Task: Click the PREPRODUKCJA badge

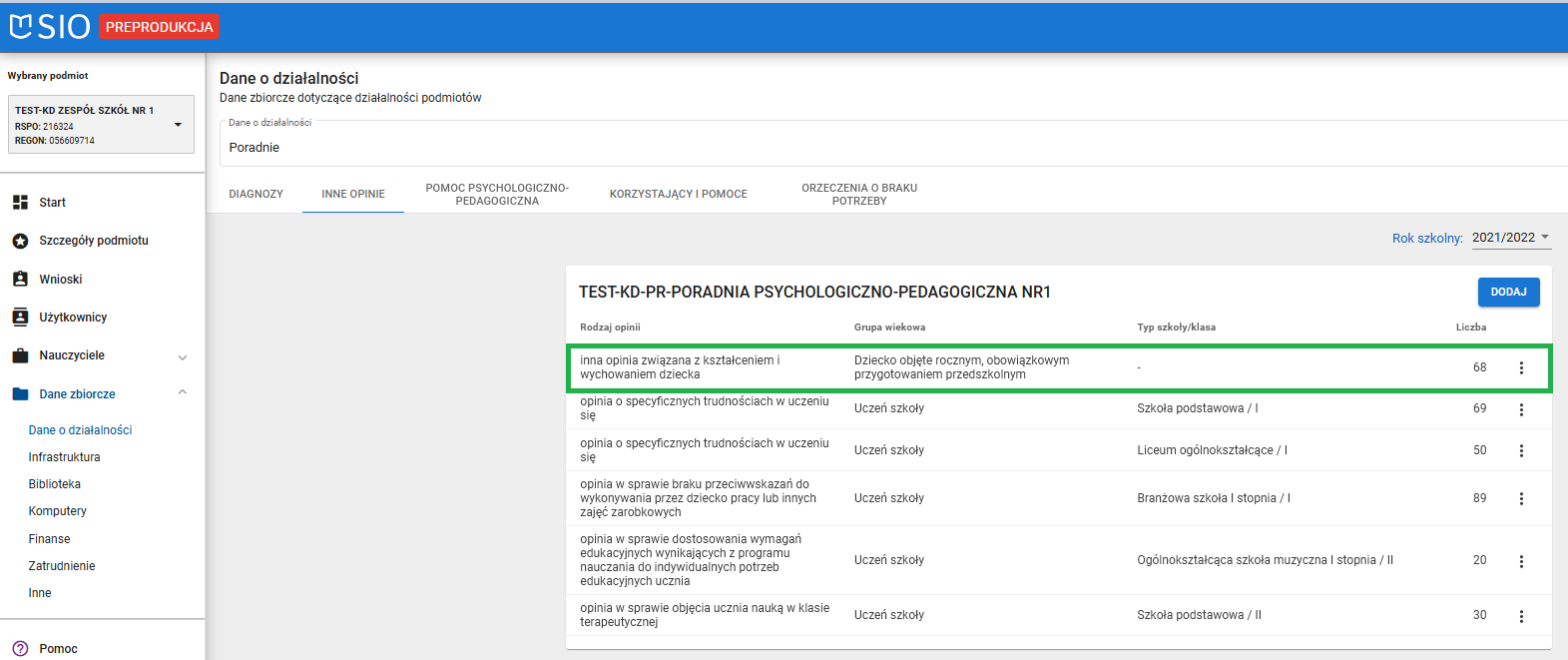Action: (x=160, y=27)
